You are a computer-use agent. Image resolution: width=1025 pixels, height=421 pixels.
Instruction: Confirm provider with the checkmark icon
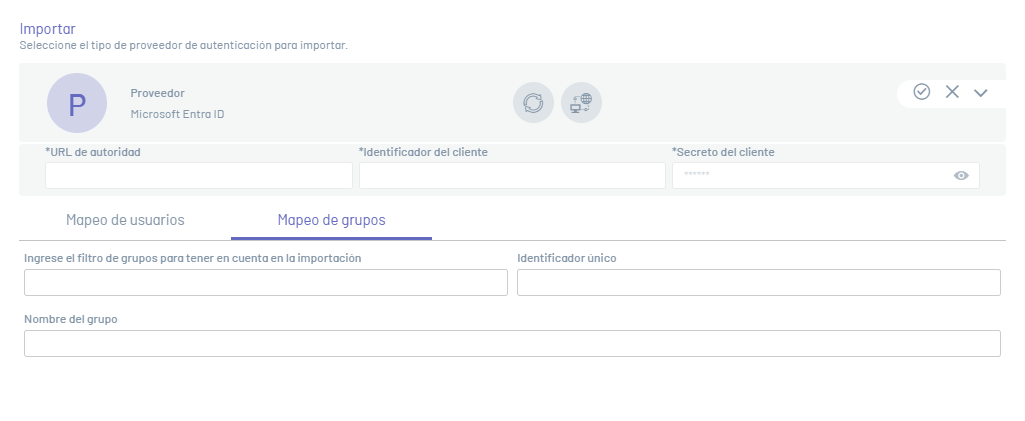coord(922,92)
